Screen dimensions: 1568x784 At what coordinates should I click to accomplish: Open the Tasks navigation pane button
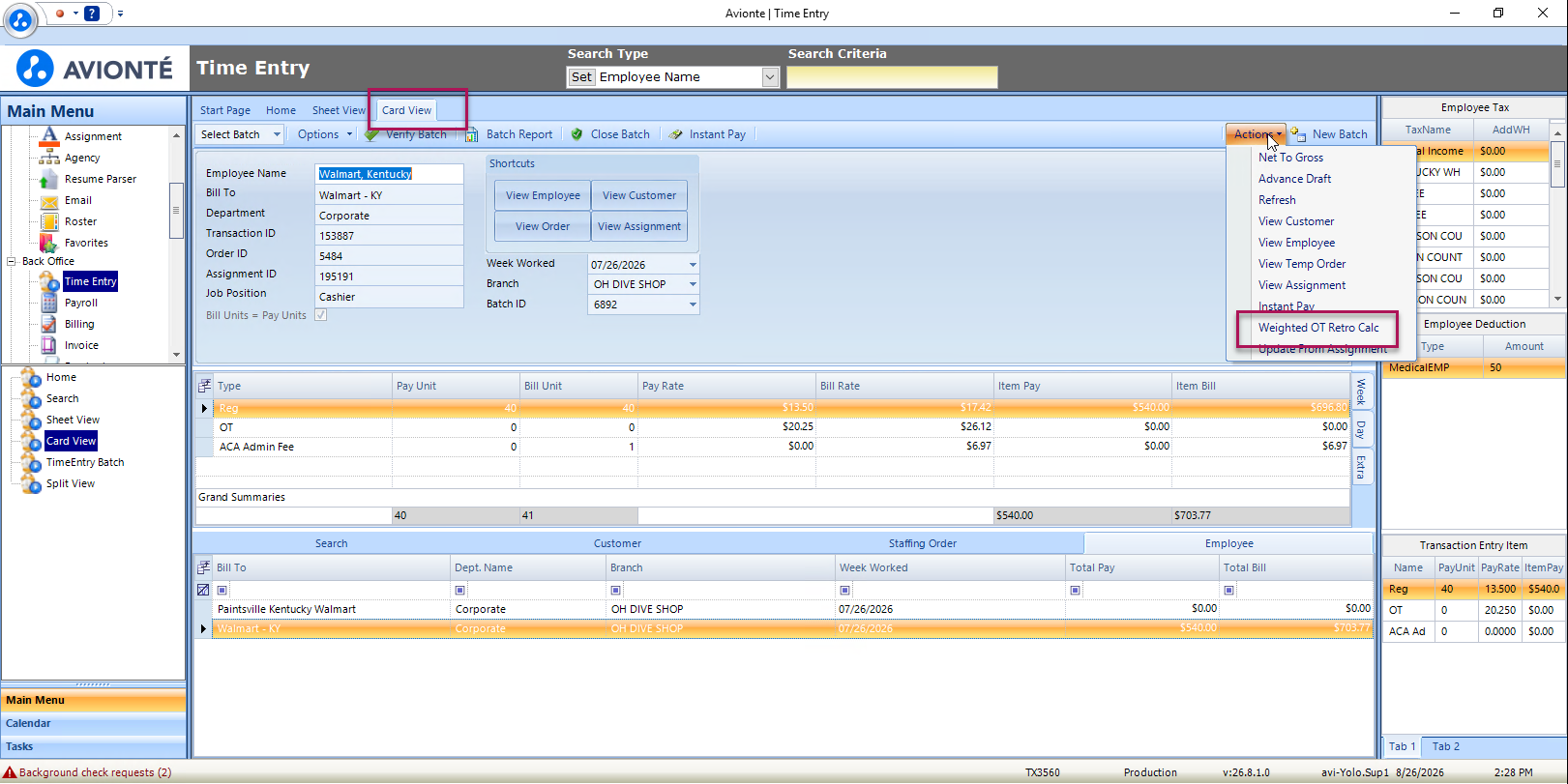coord(94,746)
